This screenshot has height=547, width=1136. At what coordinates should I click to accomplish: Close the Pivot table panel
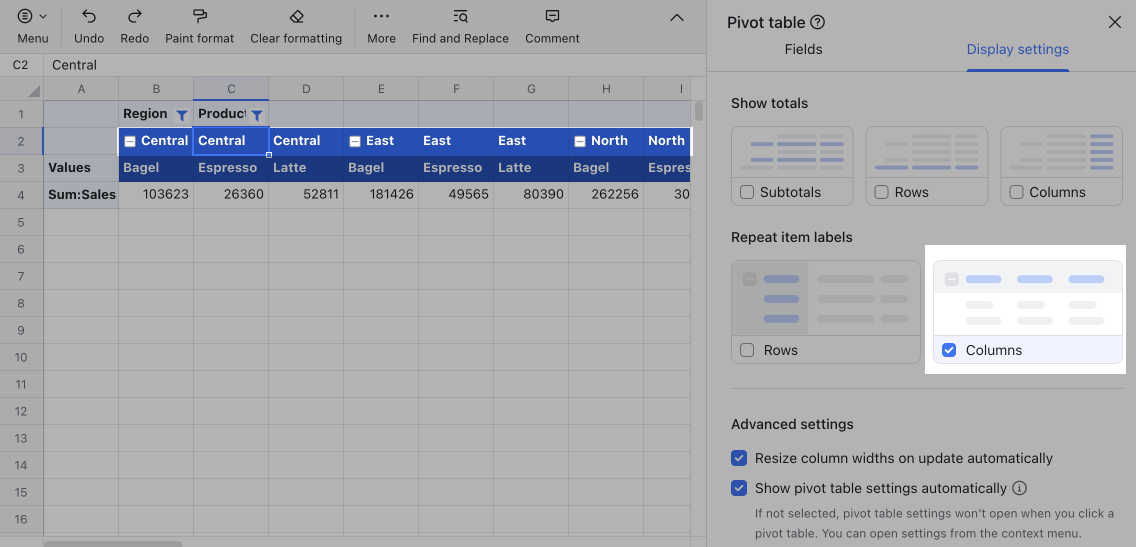tap(1114, 22)
